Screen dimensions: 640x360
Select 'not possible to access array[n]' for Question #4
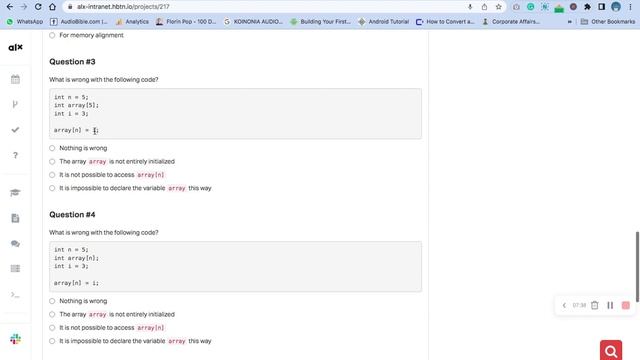pyautogui.click(x=52, y=328)
